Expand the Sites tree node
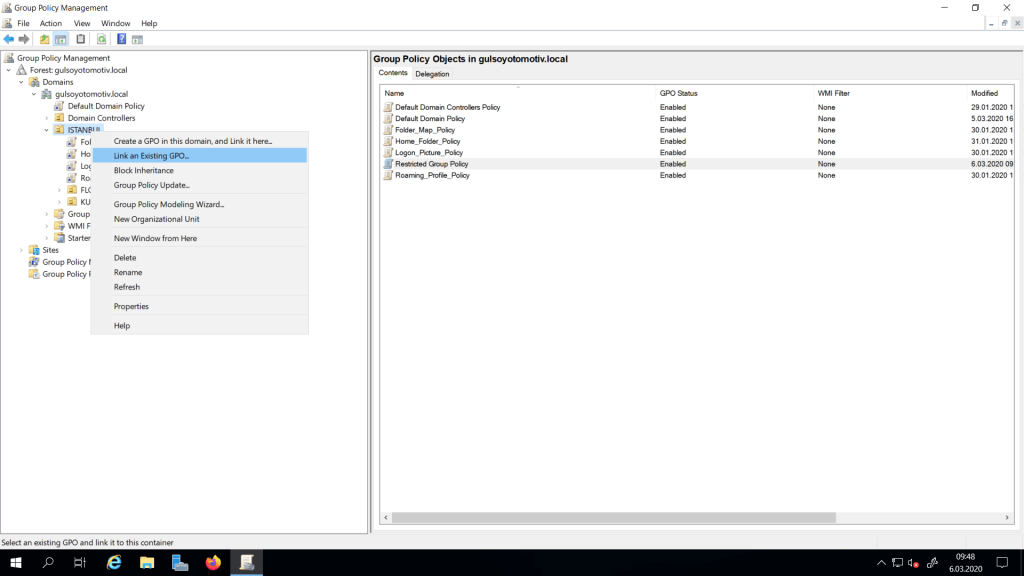This screenshot has width=1024, height=576. [x=21, y=250]
